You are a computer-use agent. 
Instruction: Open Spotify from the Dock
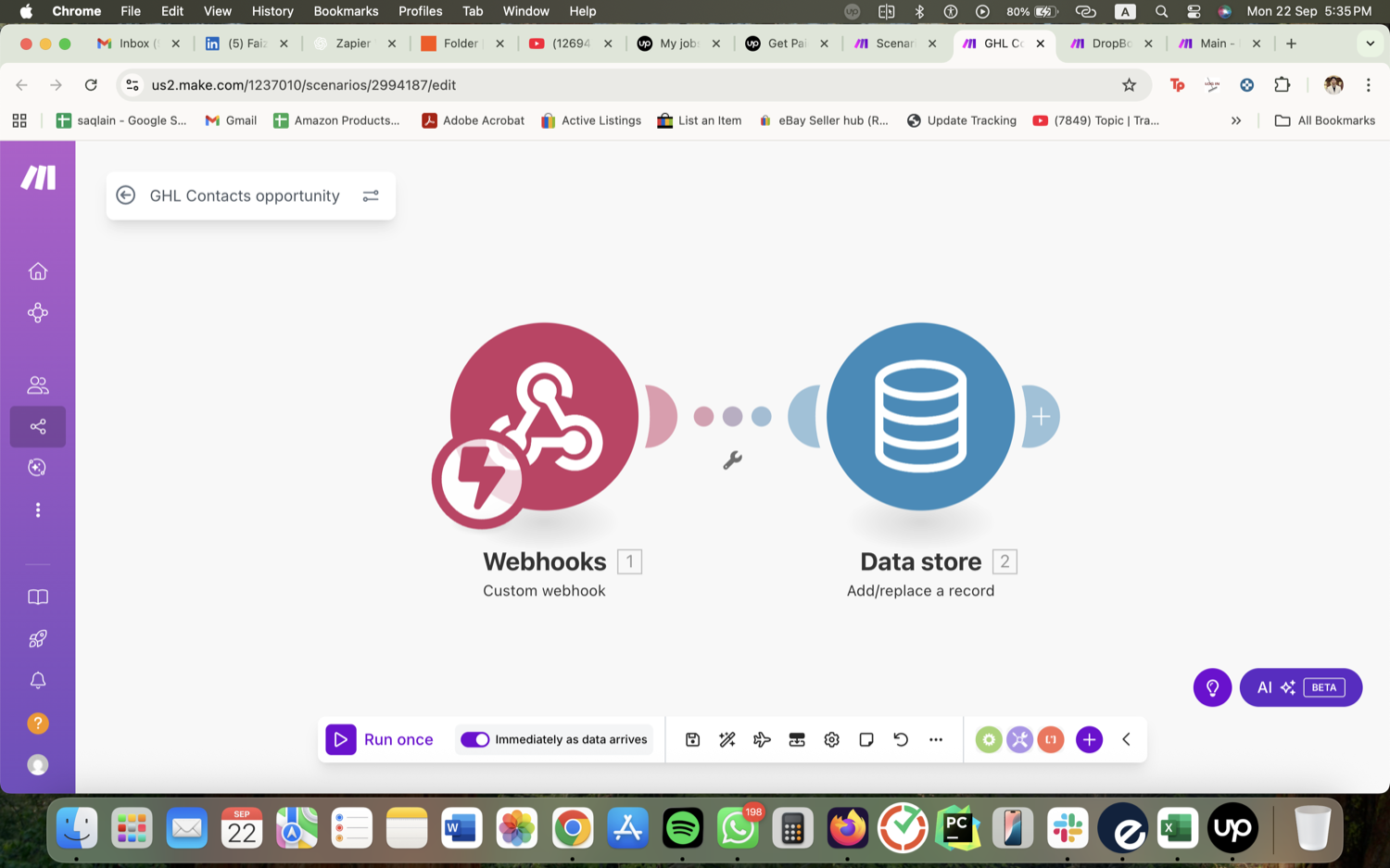(683, 828)
